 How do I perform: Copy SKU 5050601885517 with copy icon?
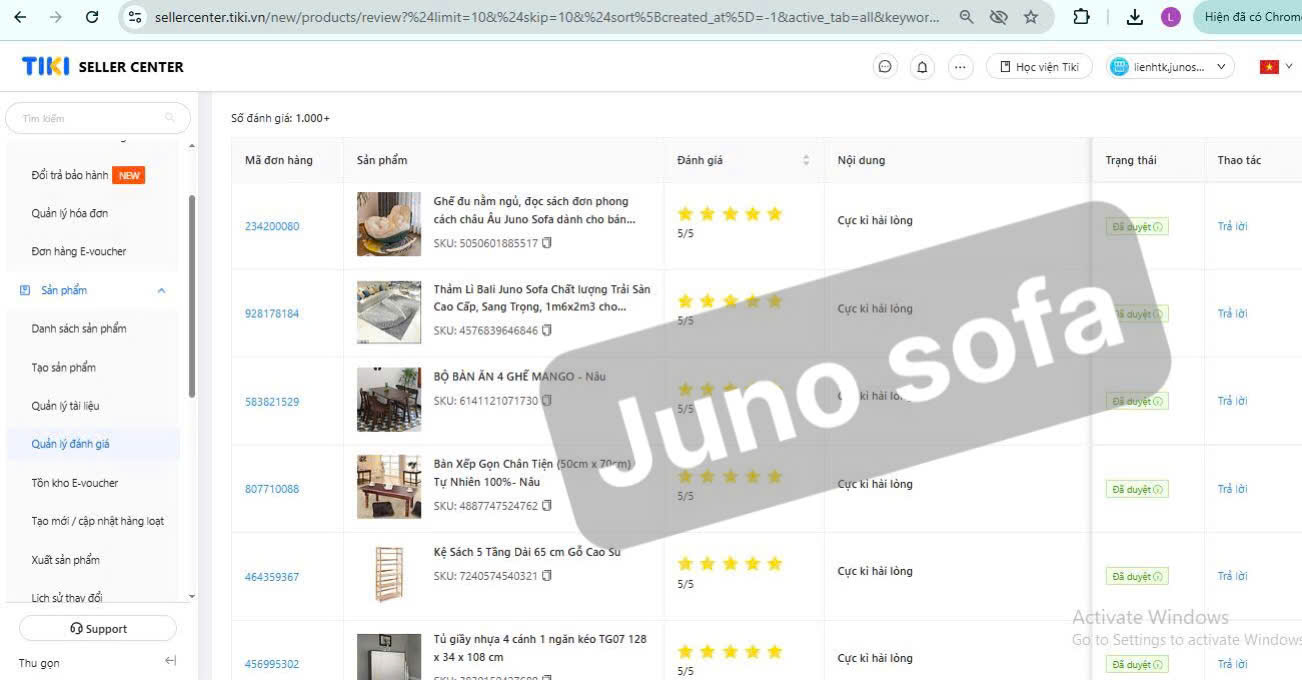click(x=547, y=243)
